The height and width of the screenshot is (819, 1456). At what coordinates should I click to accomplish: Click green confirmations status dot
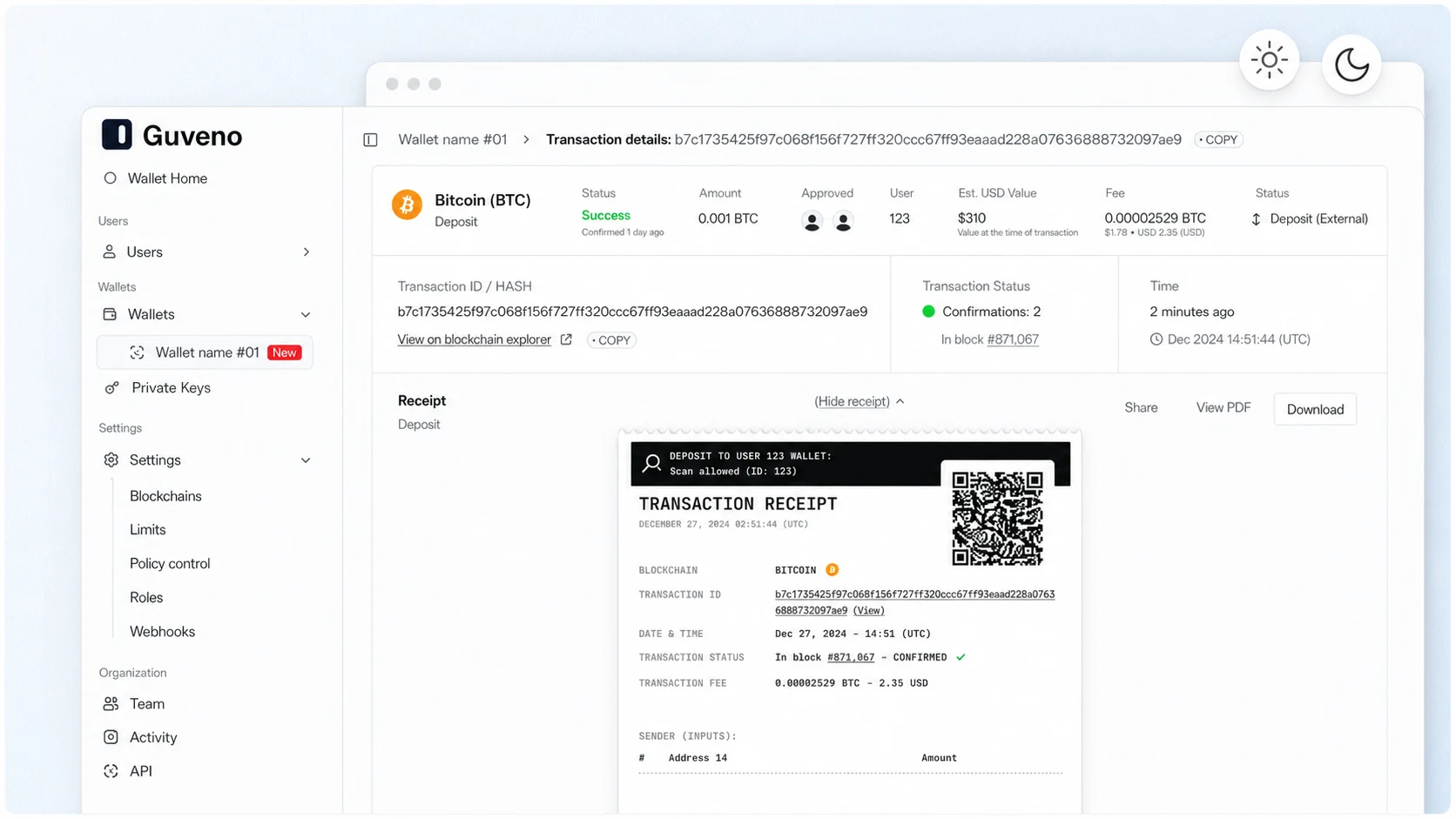coord(928,312)
